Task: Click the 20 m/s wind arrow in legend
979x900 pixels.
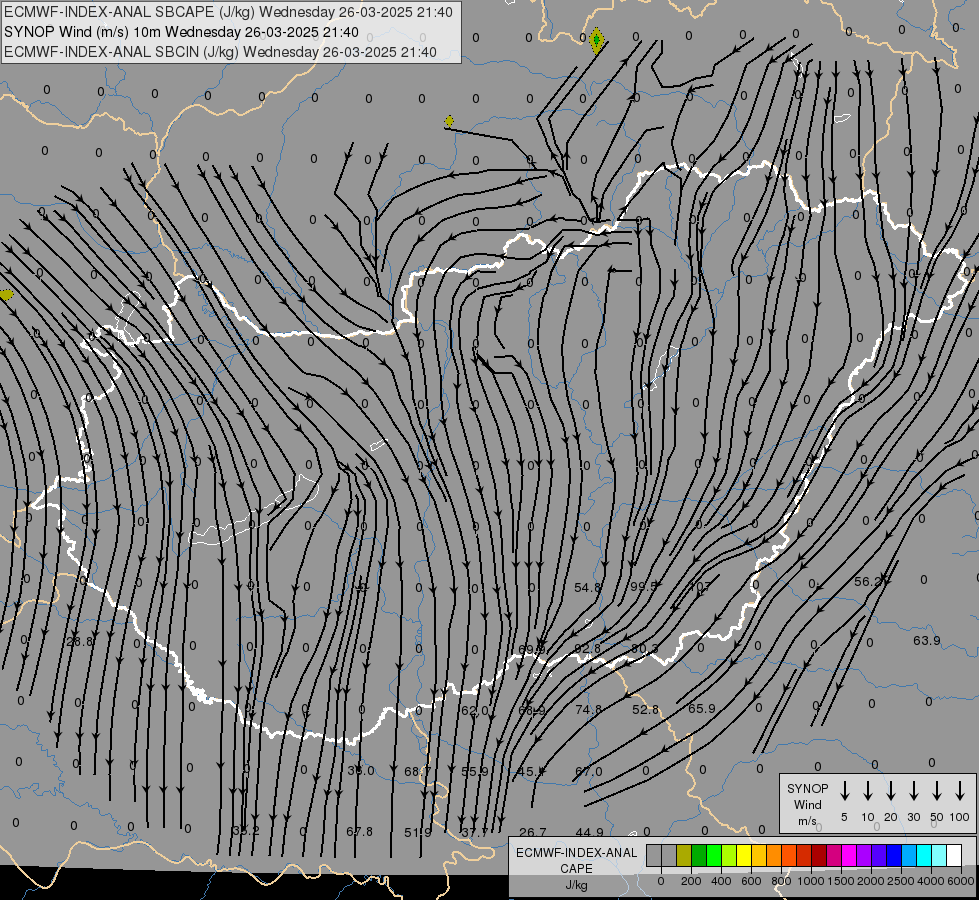Action: 891,791
